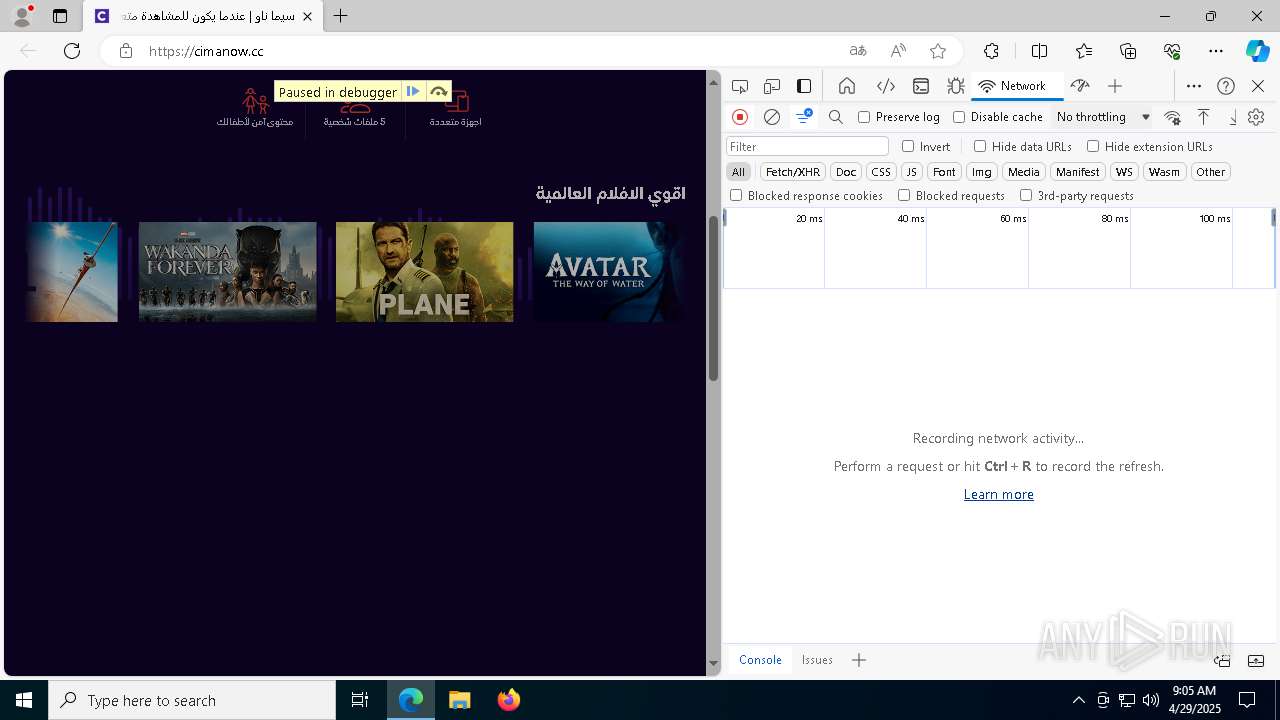
Task: Open the inspect element picker tool
Action: tap(740, 86)
